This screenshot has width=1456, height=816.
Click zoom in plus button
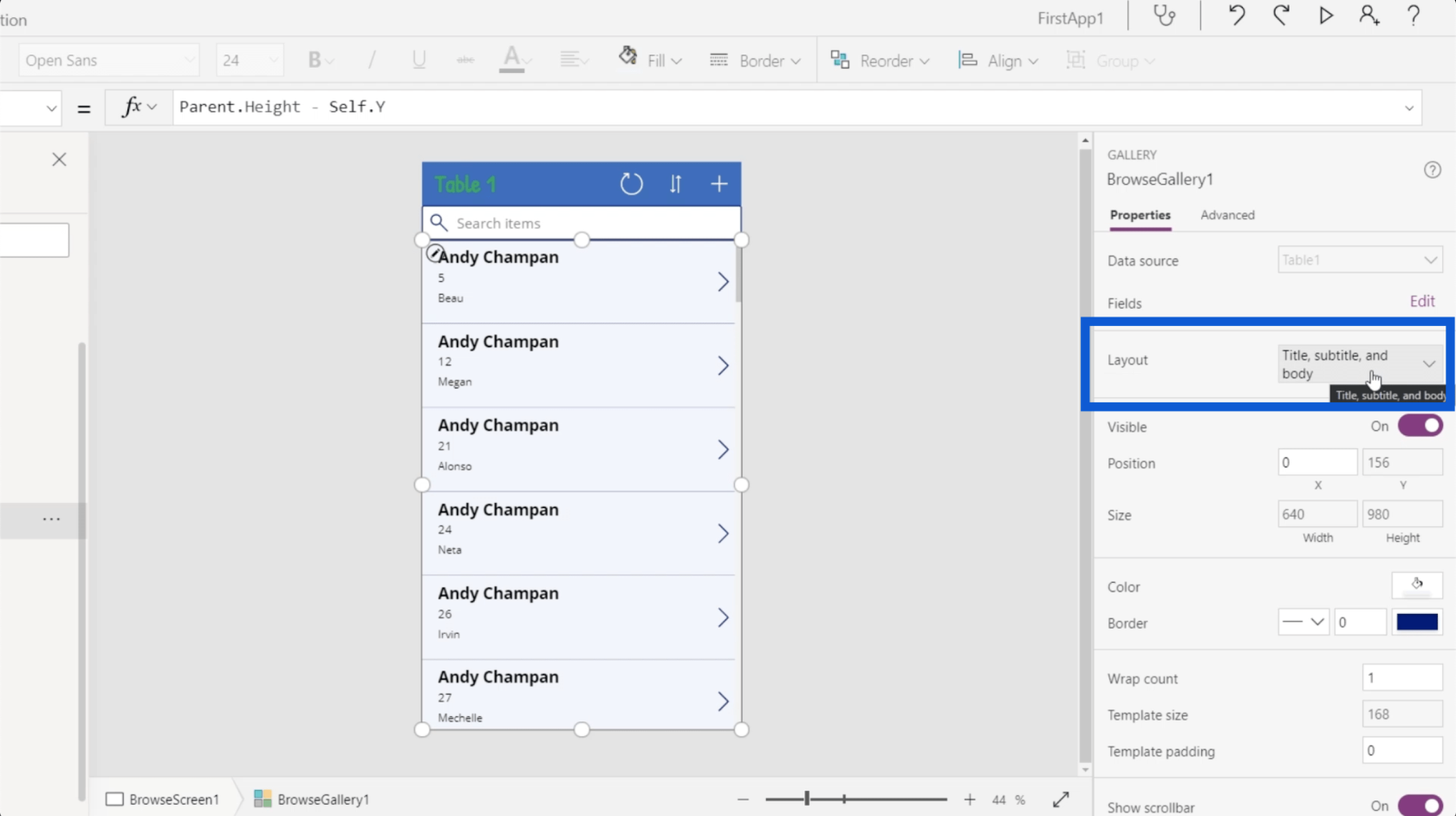pos(970,800)
